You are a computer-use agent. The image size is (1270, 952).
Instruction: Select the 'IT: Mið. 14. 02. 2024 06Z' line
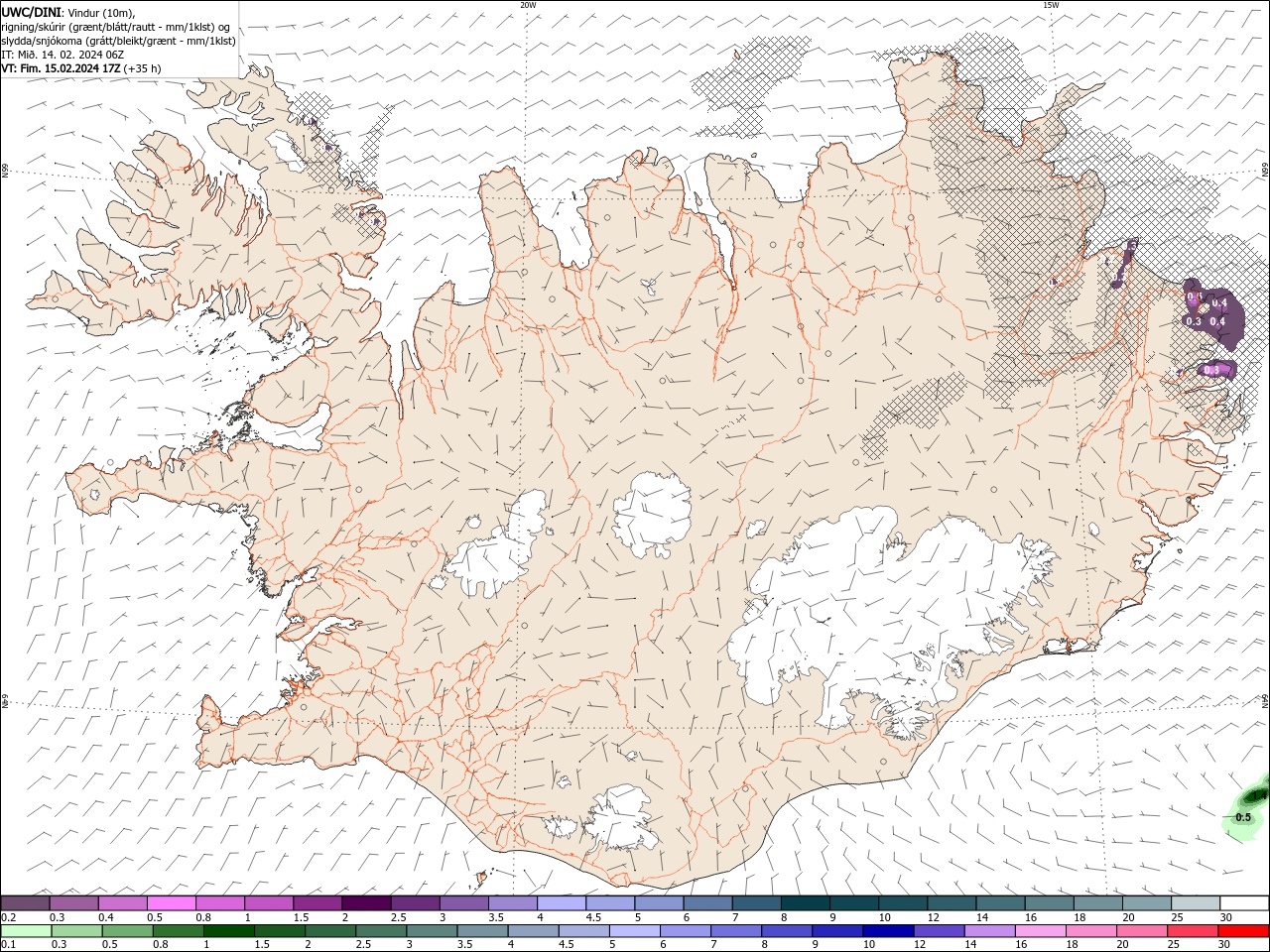62,55
